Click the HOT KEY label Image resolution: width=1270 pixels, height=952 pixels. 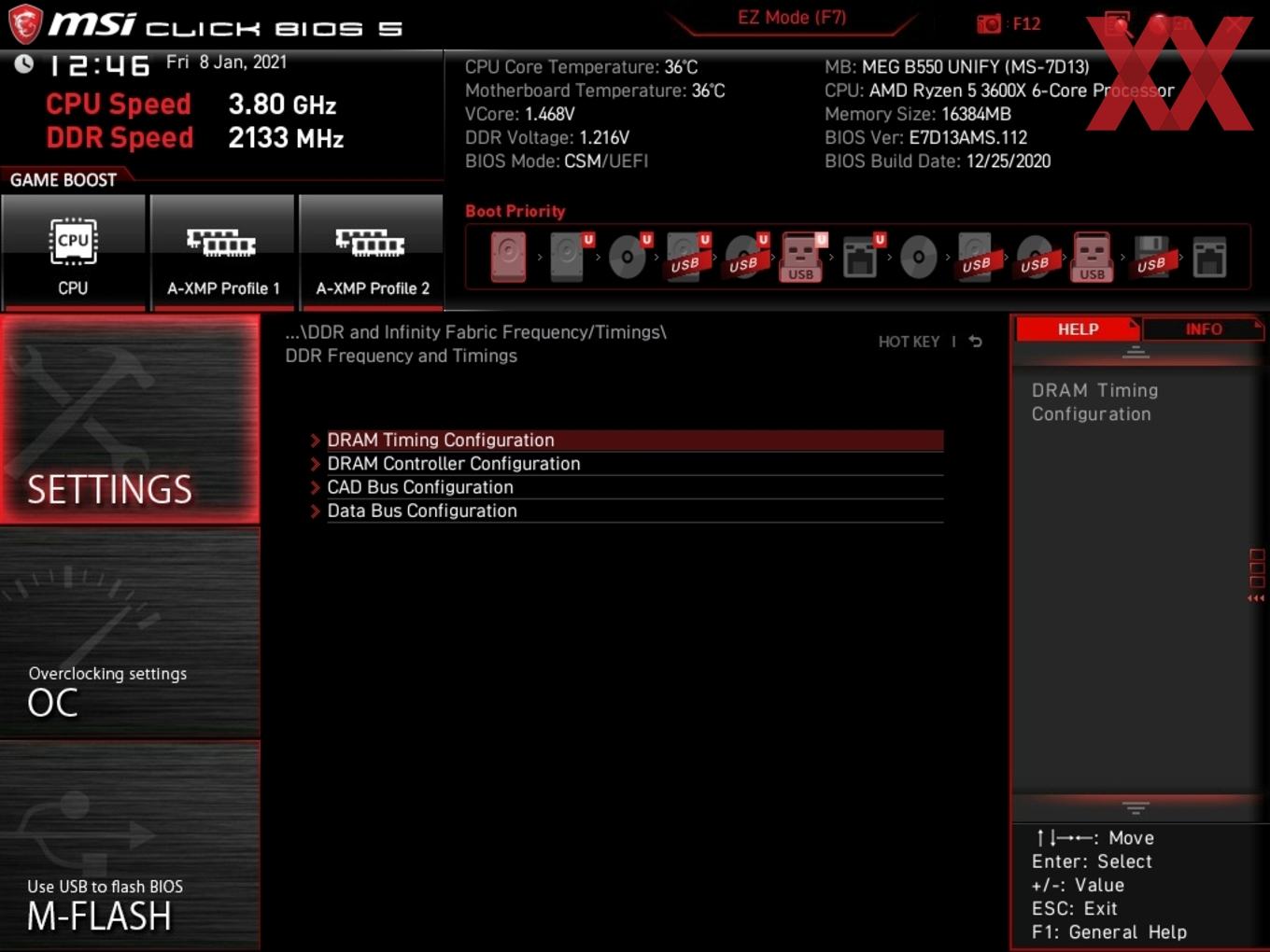pos(909,342)
